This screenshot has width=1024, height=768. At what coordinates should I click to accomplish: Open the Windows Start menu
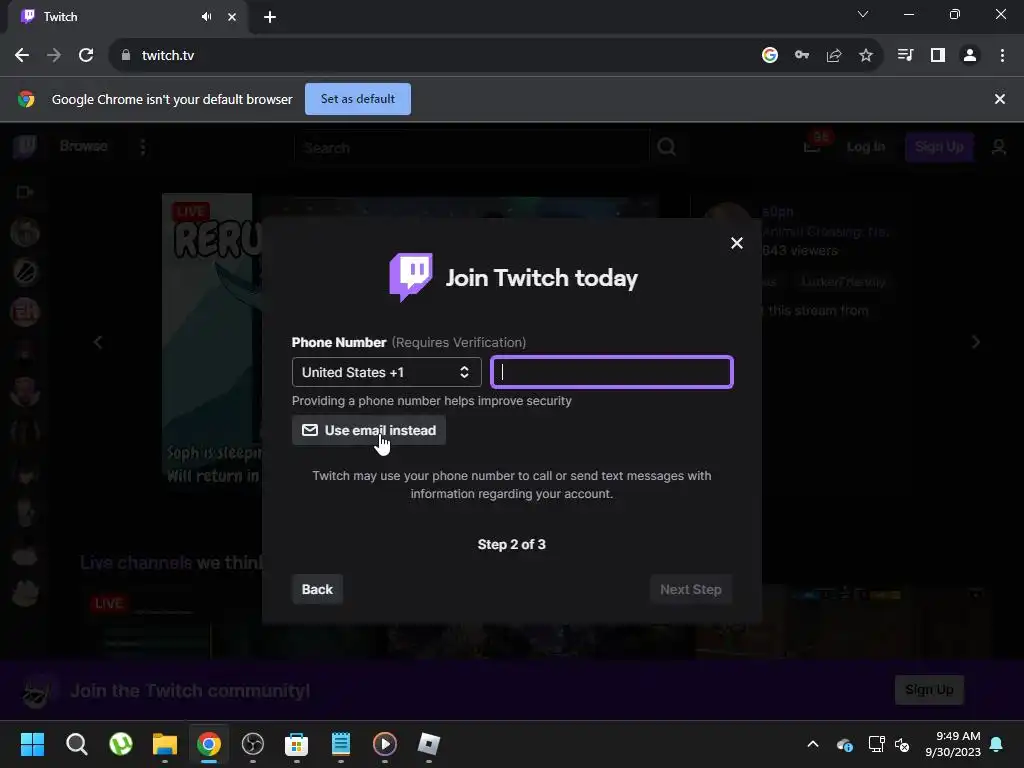pos(32,744)
